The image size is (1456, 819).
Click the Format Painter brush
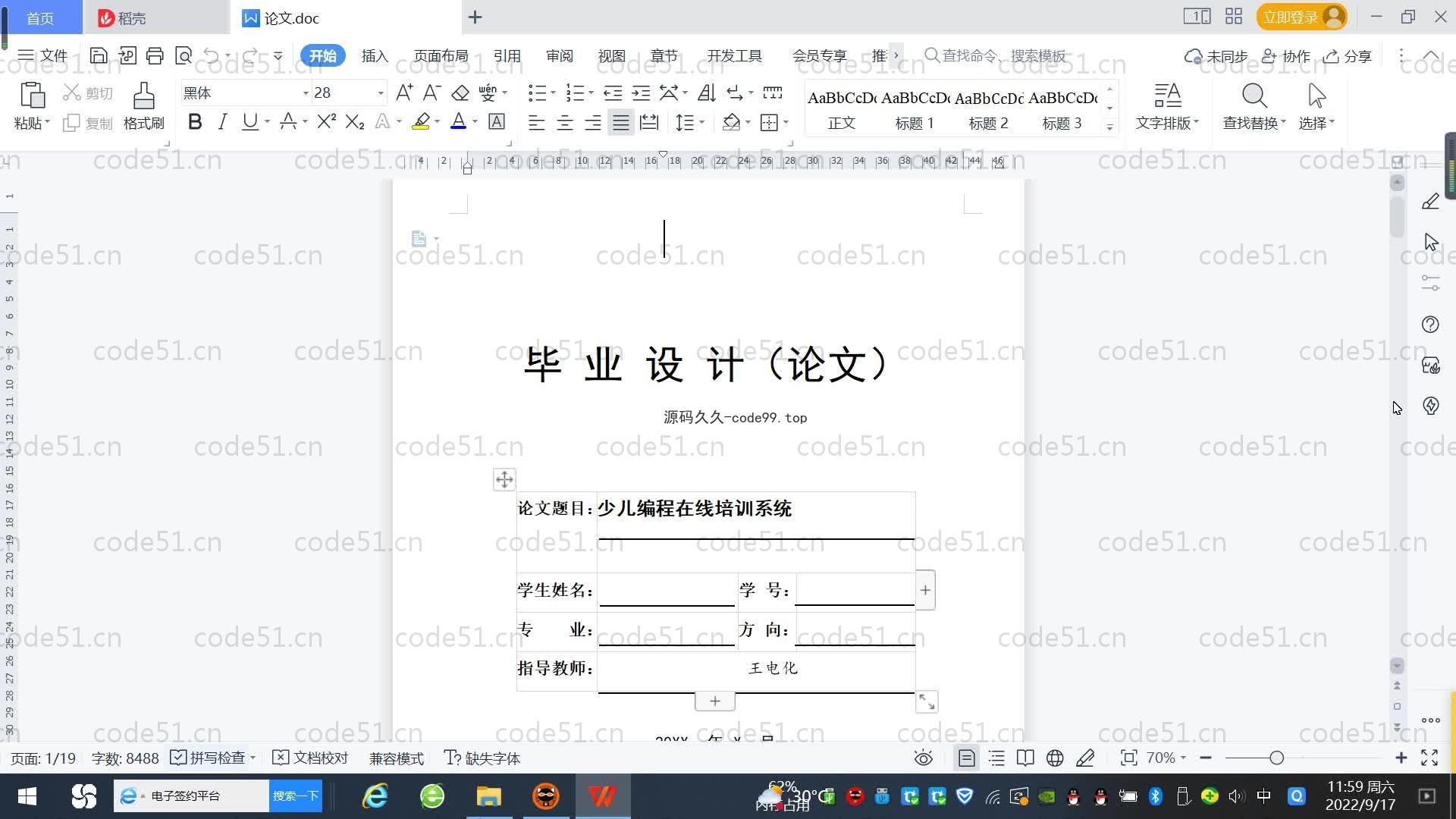[144, 96]
